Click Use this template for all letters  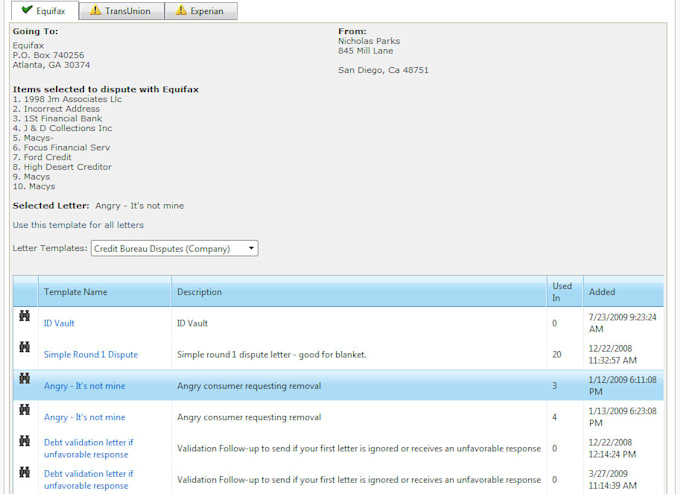78,225
